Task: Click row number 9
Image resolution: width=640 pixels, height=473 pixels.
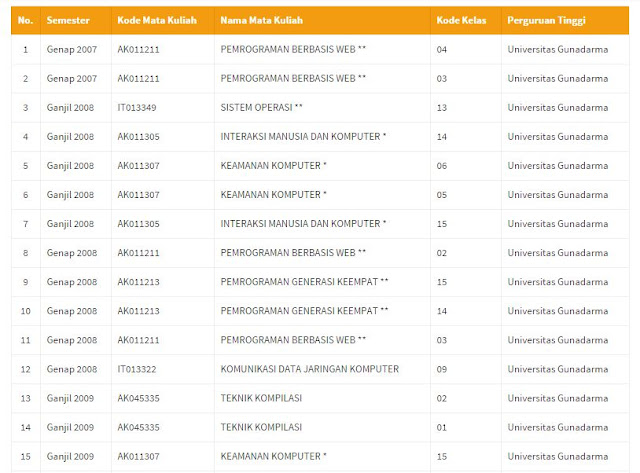Action: (x=25, y=282)
